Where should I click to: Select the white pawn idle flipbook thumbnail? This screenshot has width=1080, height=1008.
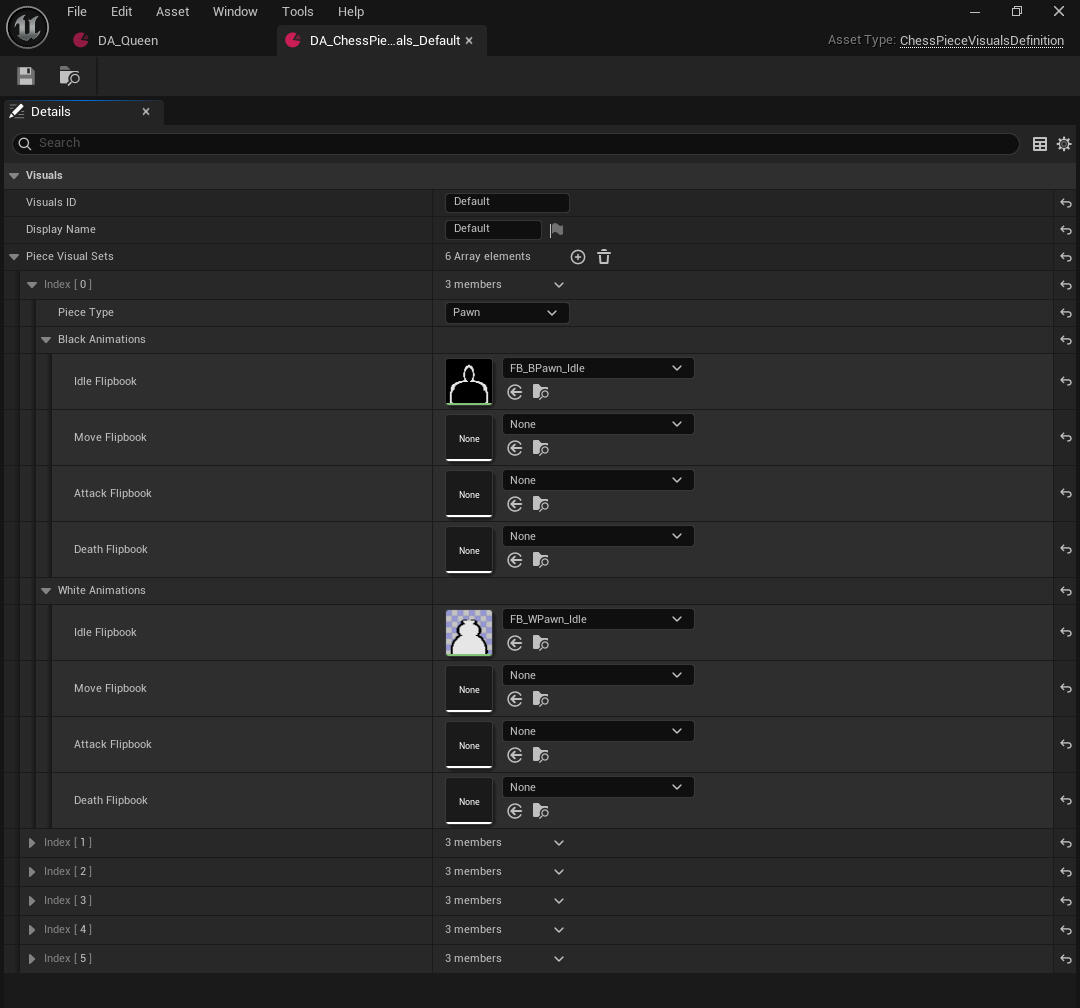(469, 632)
